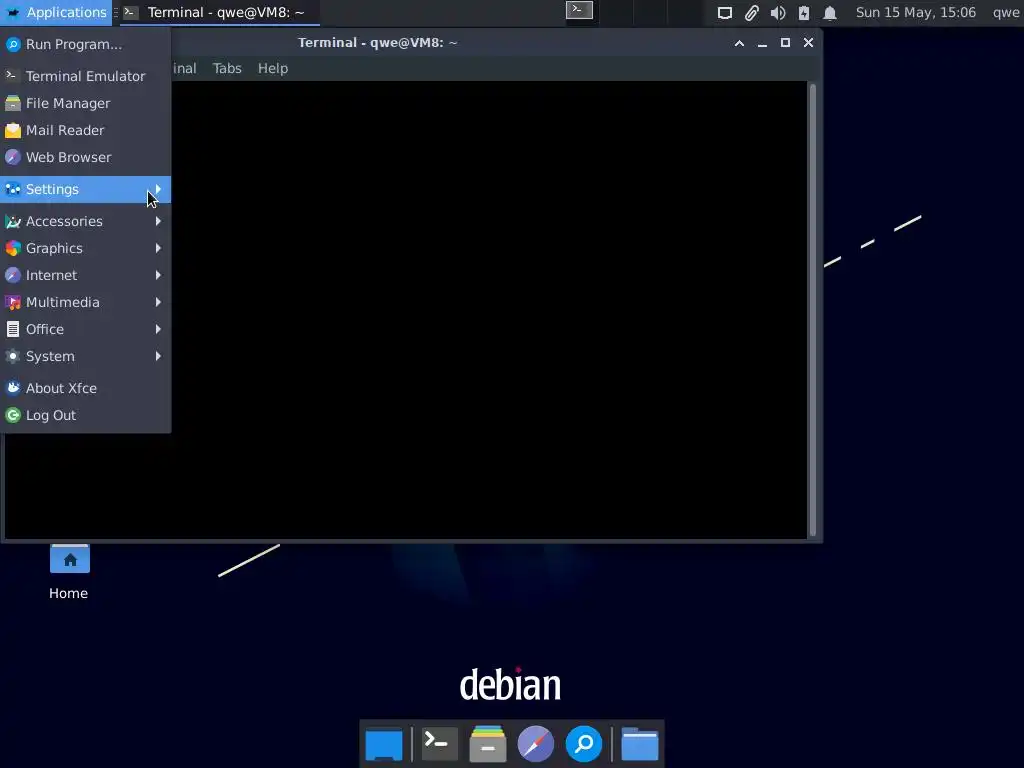Open the Help menu in Terminal
The width and height of the screenshot is (1024, 768).
pos(272,68)
